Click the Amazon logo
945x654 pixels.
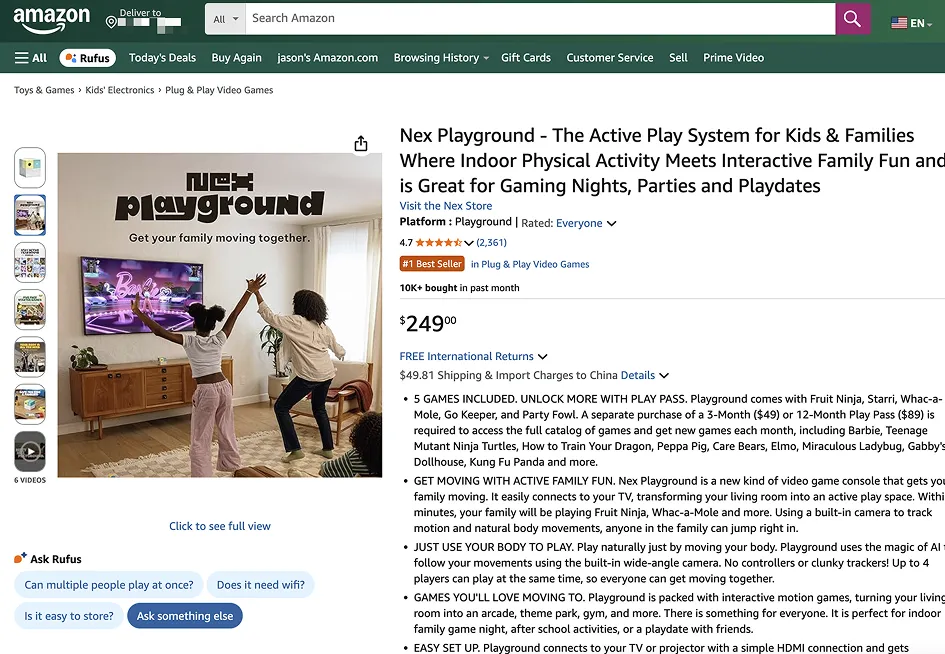coord(51,19)
